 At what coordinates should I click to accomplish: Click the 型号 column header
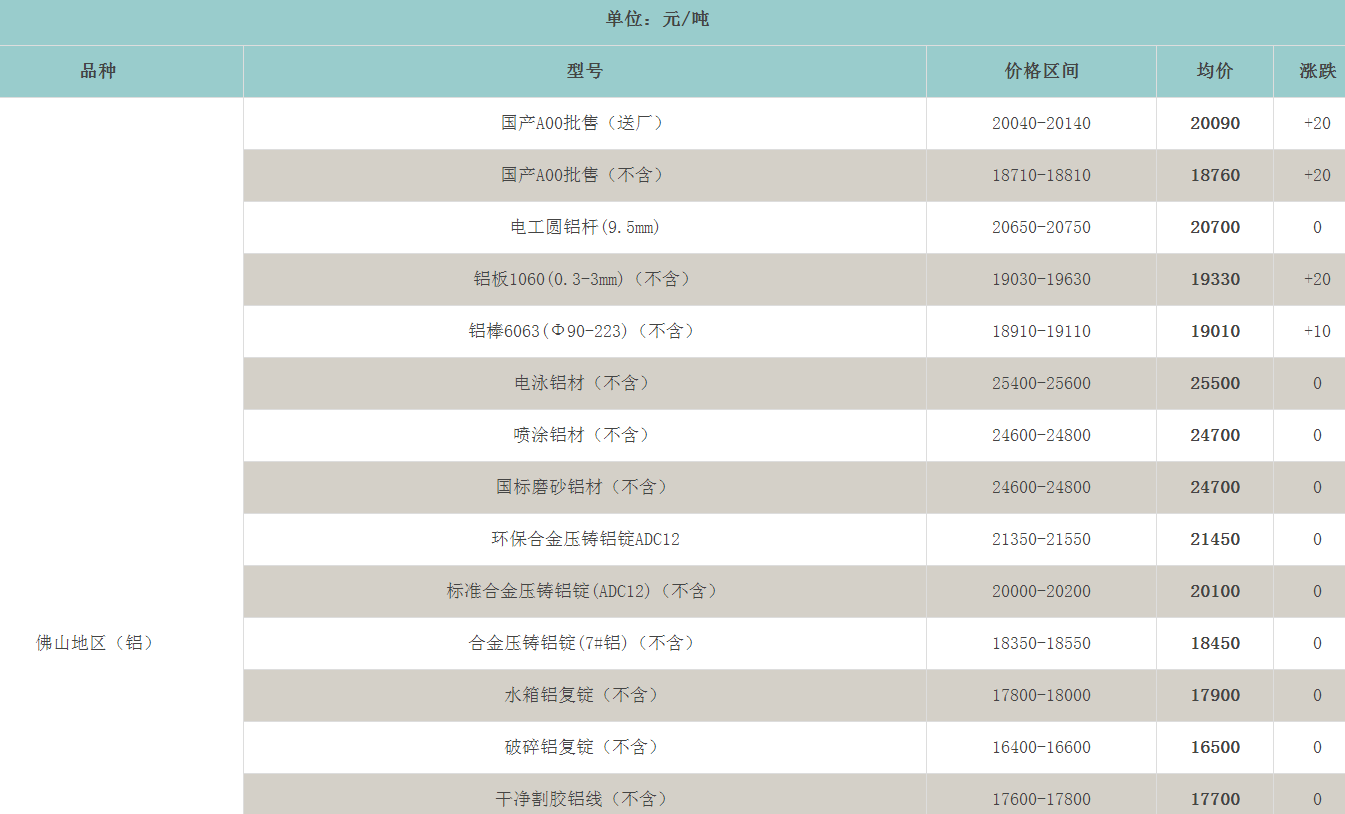(584, 71)
